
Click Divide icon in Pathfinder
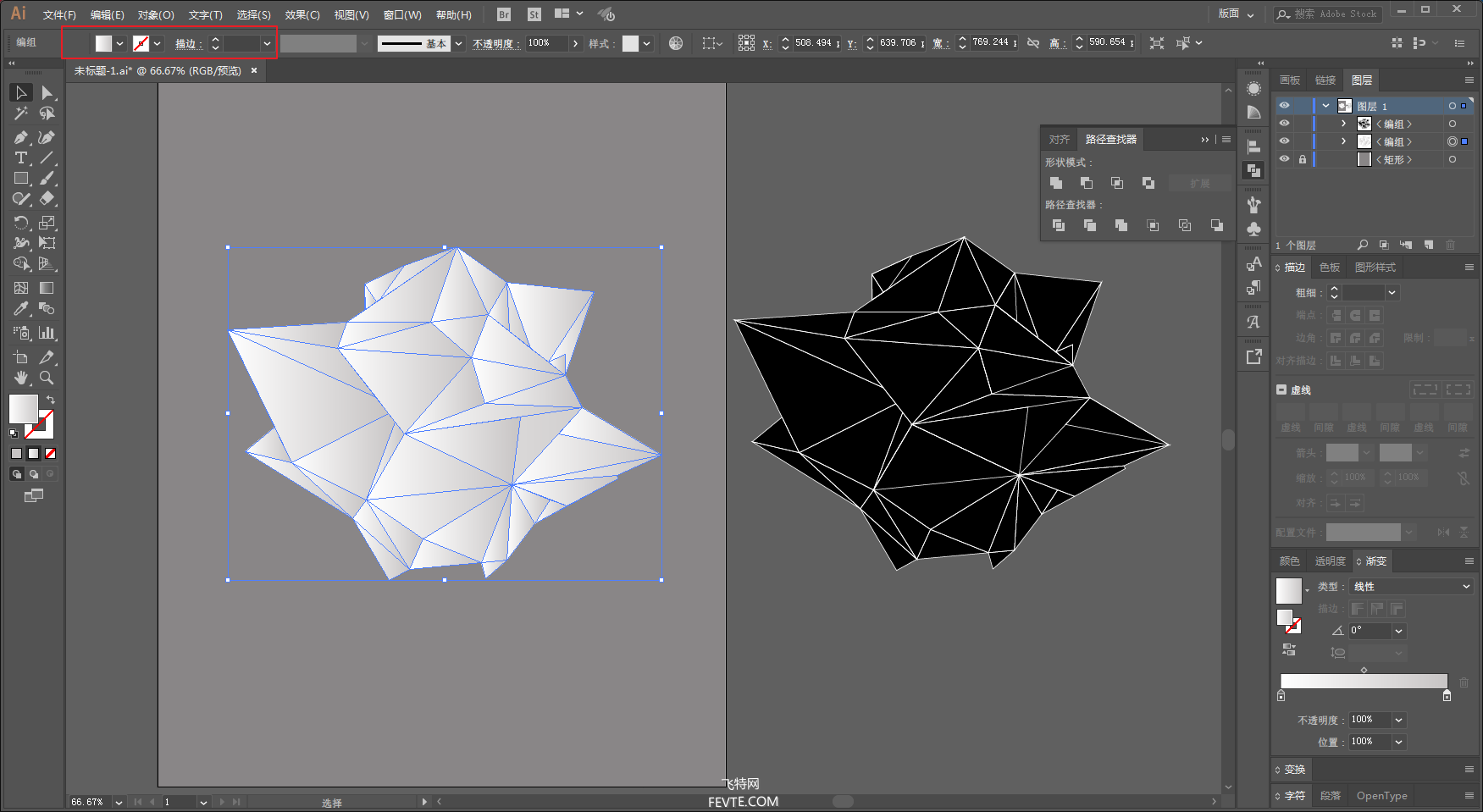(1059, 225)
